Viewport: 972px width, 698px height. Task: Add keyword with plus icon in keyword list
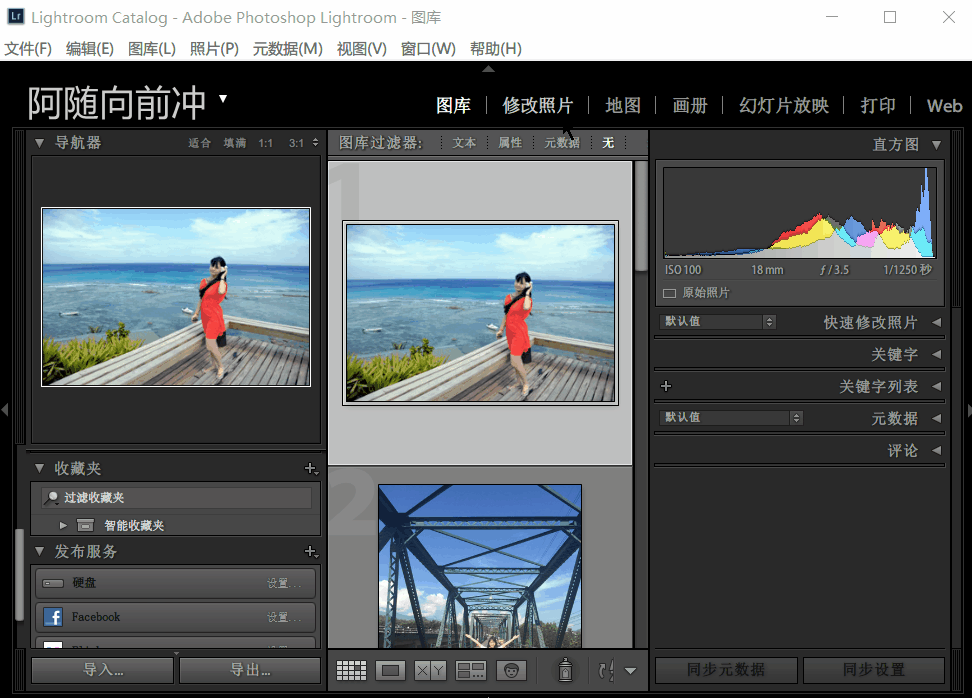click(666, 386)
